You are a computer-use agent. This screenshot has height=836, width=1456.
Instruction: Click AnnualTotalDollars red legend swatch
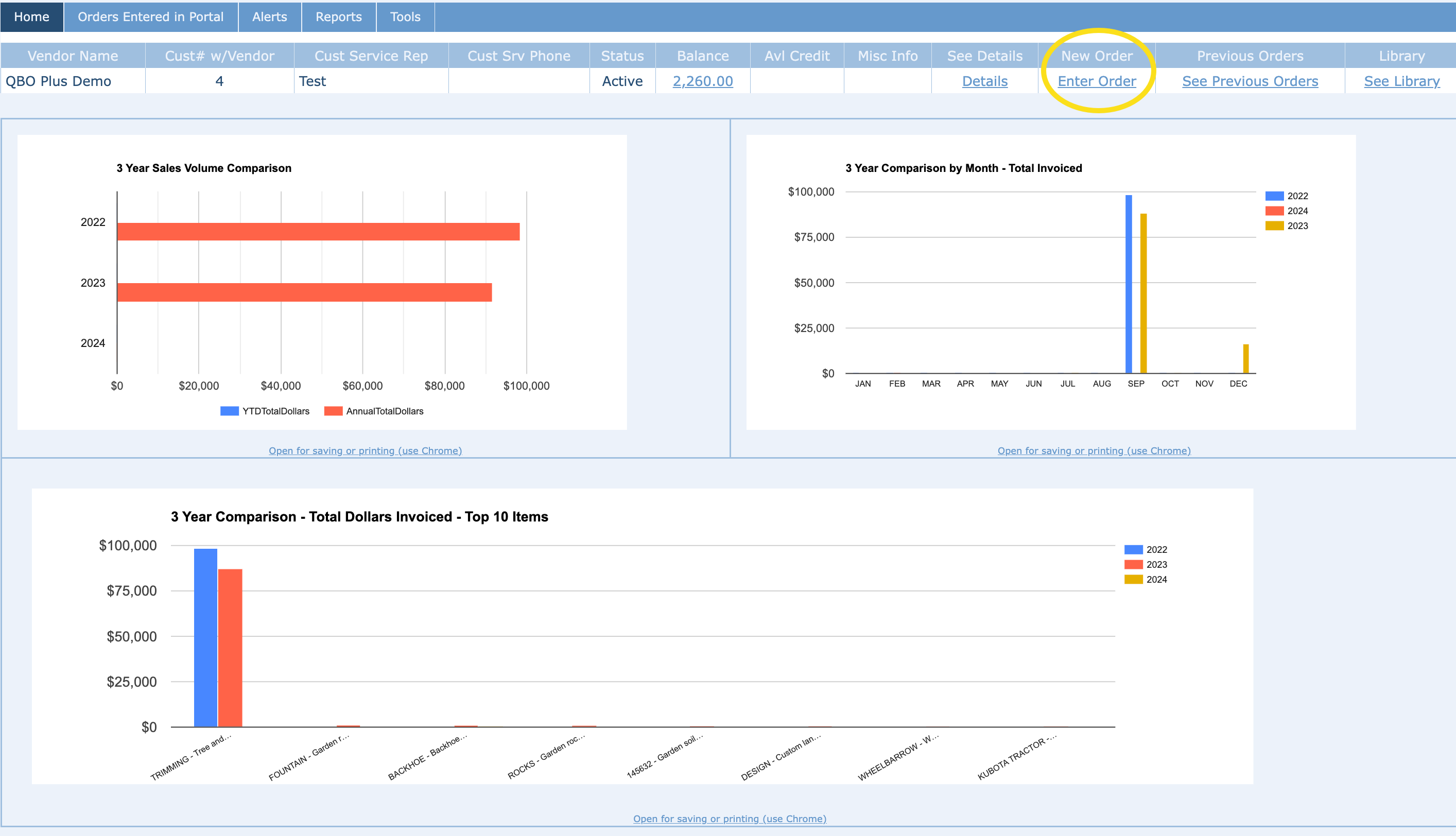(333, 411)
